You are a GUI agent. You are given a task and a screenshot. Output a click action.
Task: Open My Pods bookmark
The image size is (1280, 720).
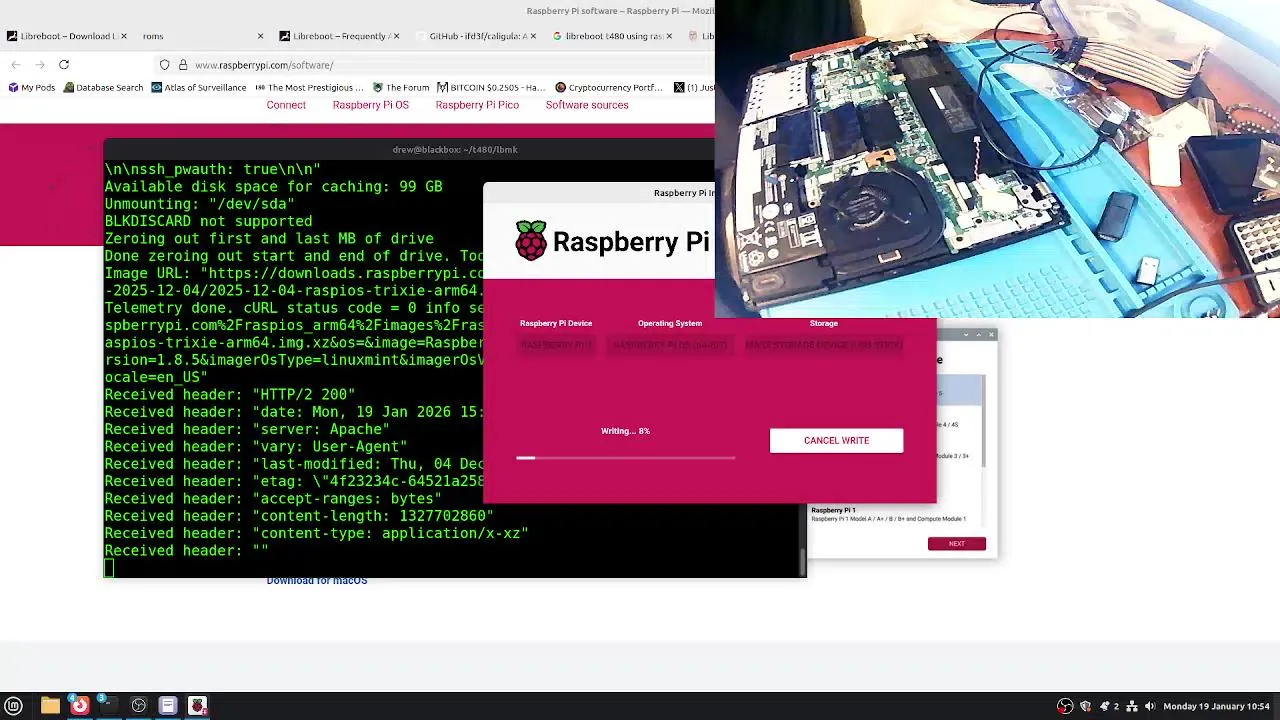pyautogui.click(x=31, y=87)
